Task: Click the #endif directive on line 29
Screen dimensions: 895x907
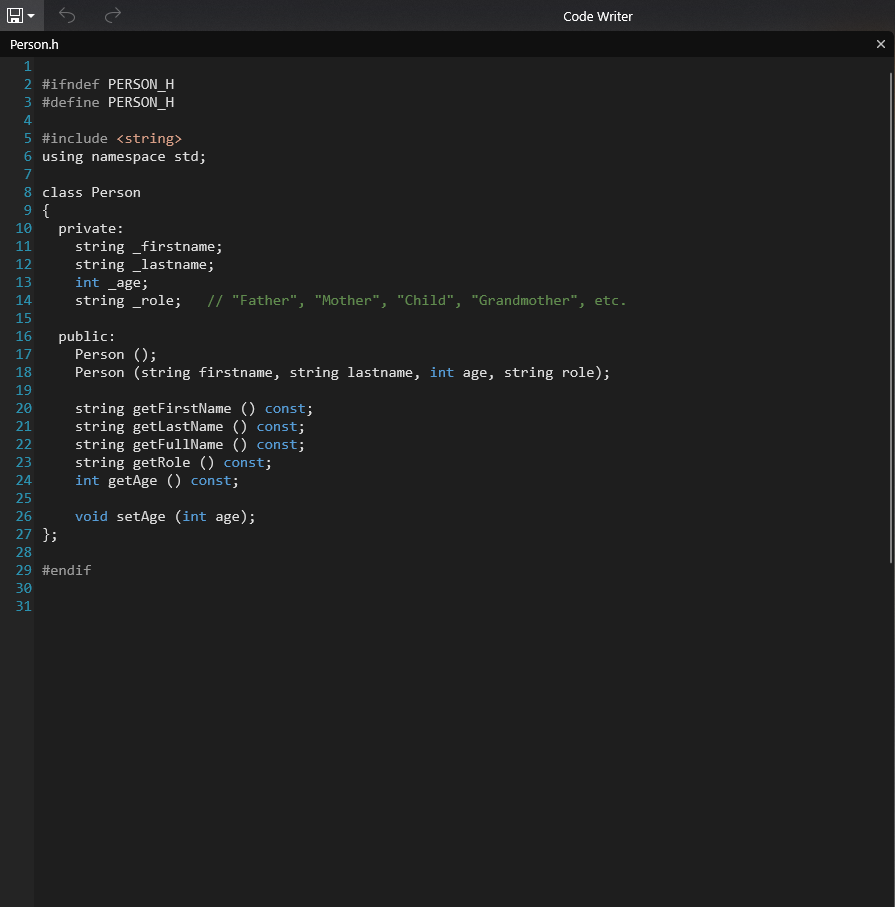Action: click(66, 570)
